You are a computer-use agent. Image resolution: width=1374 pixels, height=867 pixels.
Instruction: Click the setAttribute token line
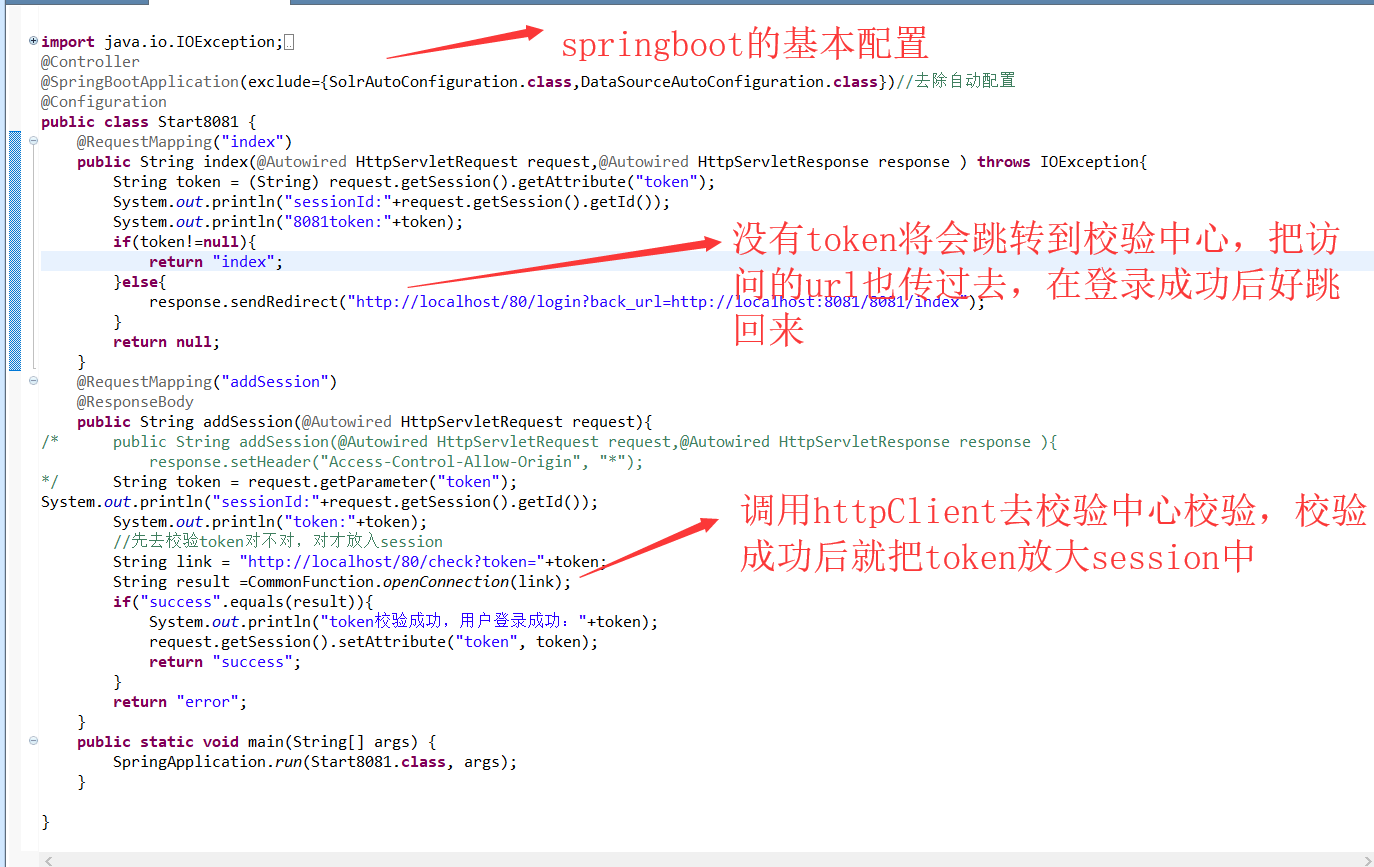pyautogui.click(x=373, y=642)
